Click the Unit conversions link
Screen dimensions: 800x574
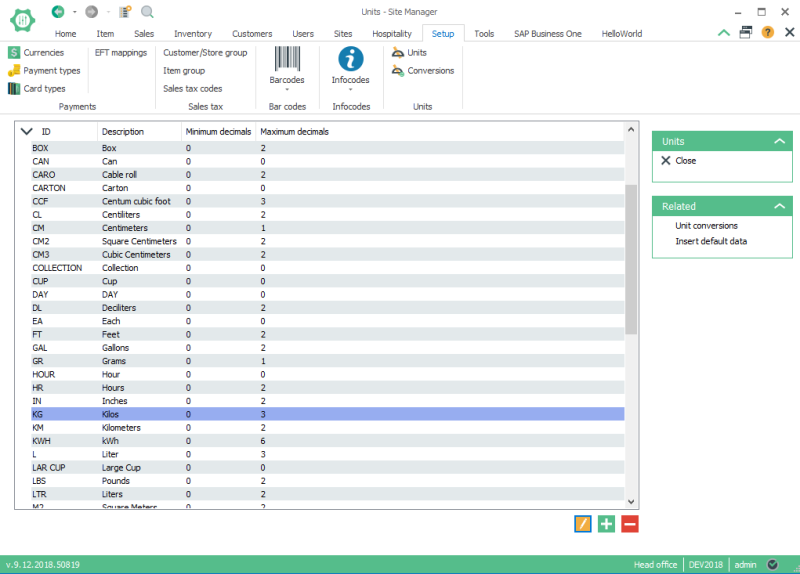[706, 226]
